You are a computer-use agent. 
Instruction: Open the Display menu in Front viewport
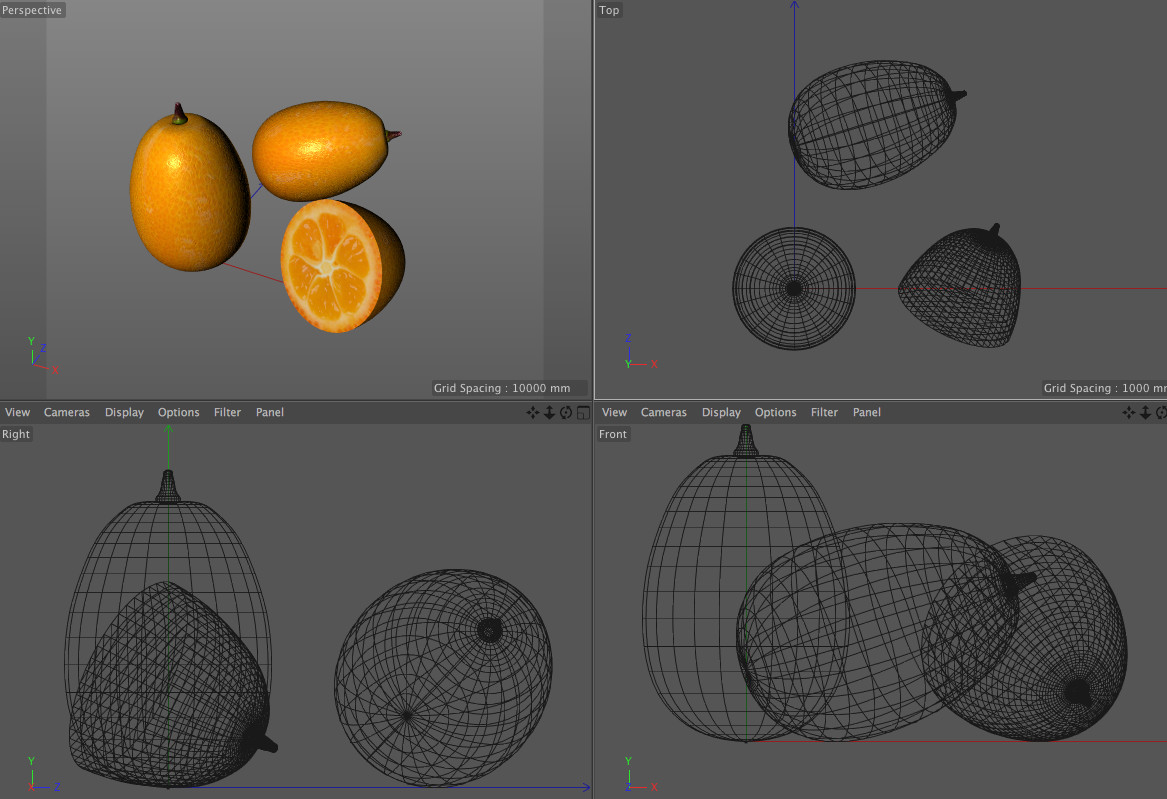coord(721,413)
